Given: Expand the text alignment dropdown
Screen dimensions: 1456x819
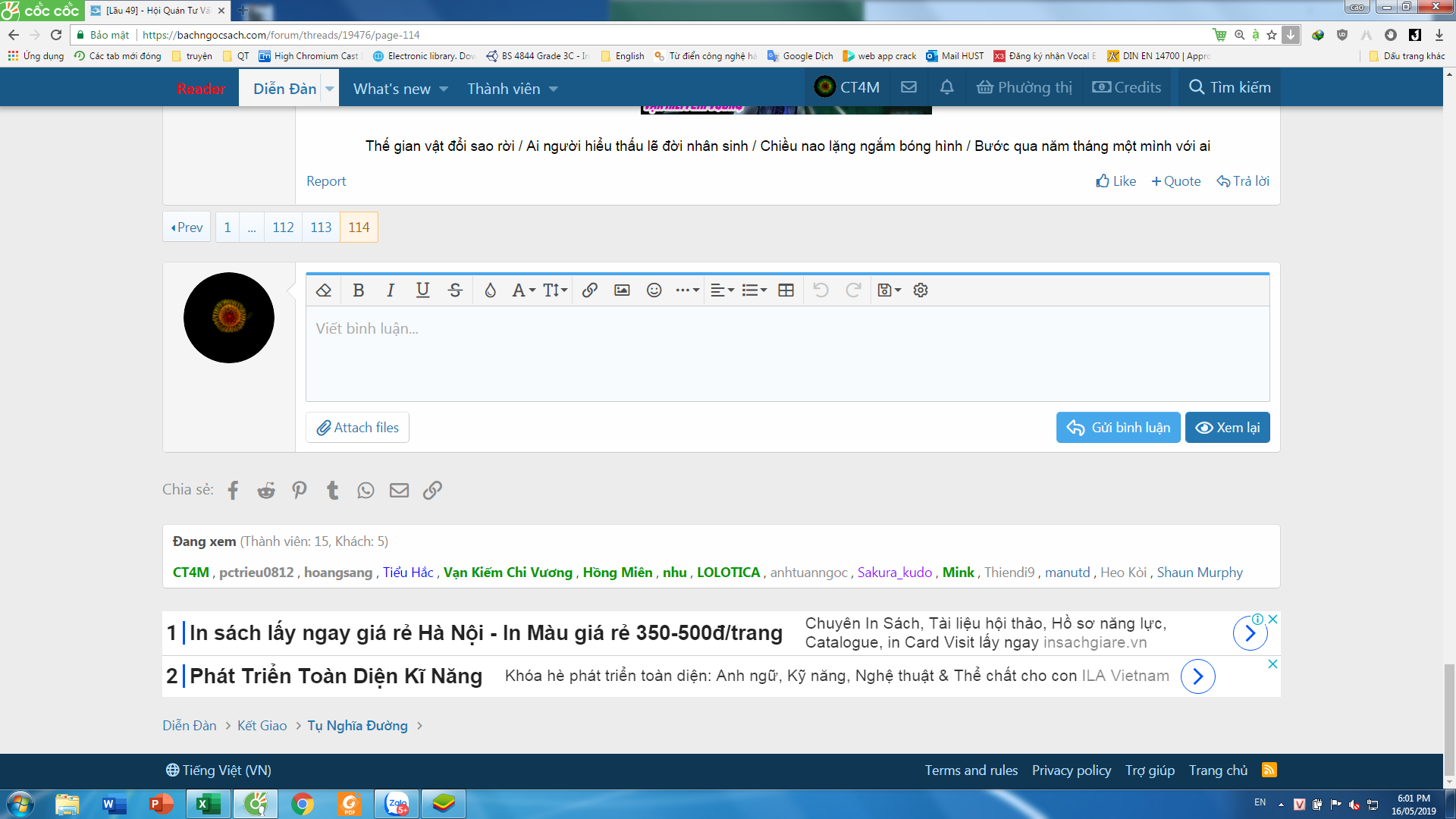Looking at the screenshot, I should 722,290.
